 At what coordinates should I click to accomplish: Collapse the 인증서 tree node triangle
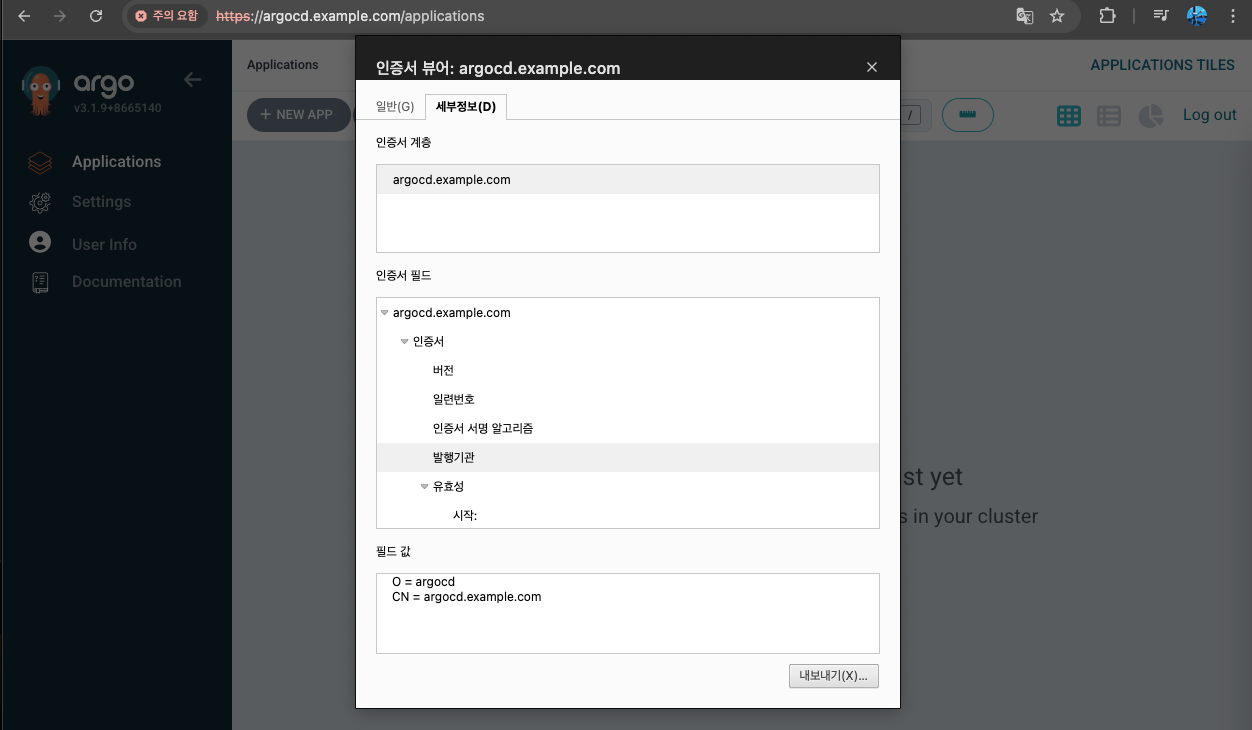point(405,342)
